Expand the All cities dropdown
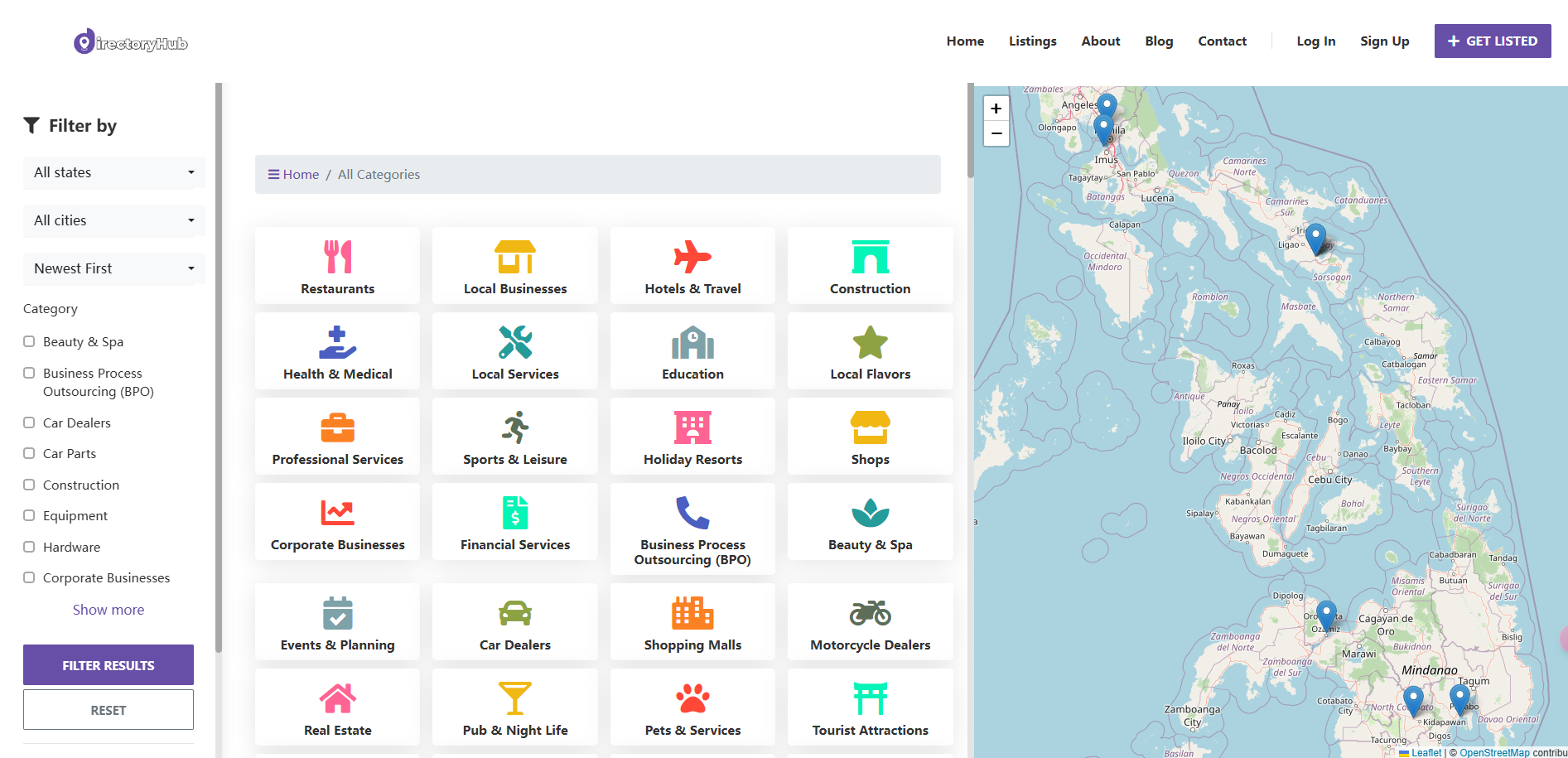The image size is (1568, 758). [113, 220]
